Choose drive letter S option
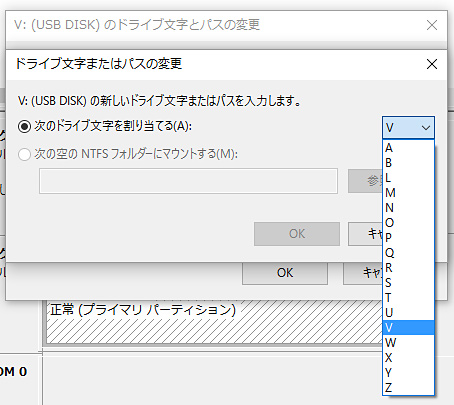This screenshot has width=454, height=405. (x=408, y=283)
